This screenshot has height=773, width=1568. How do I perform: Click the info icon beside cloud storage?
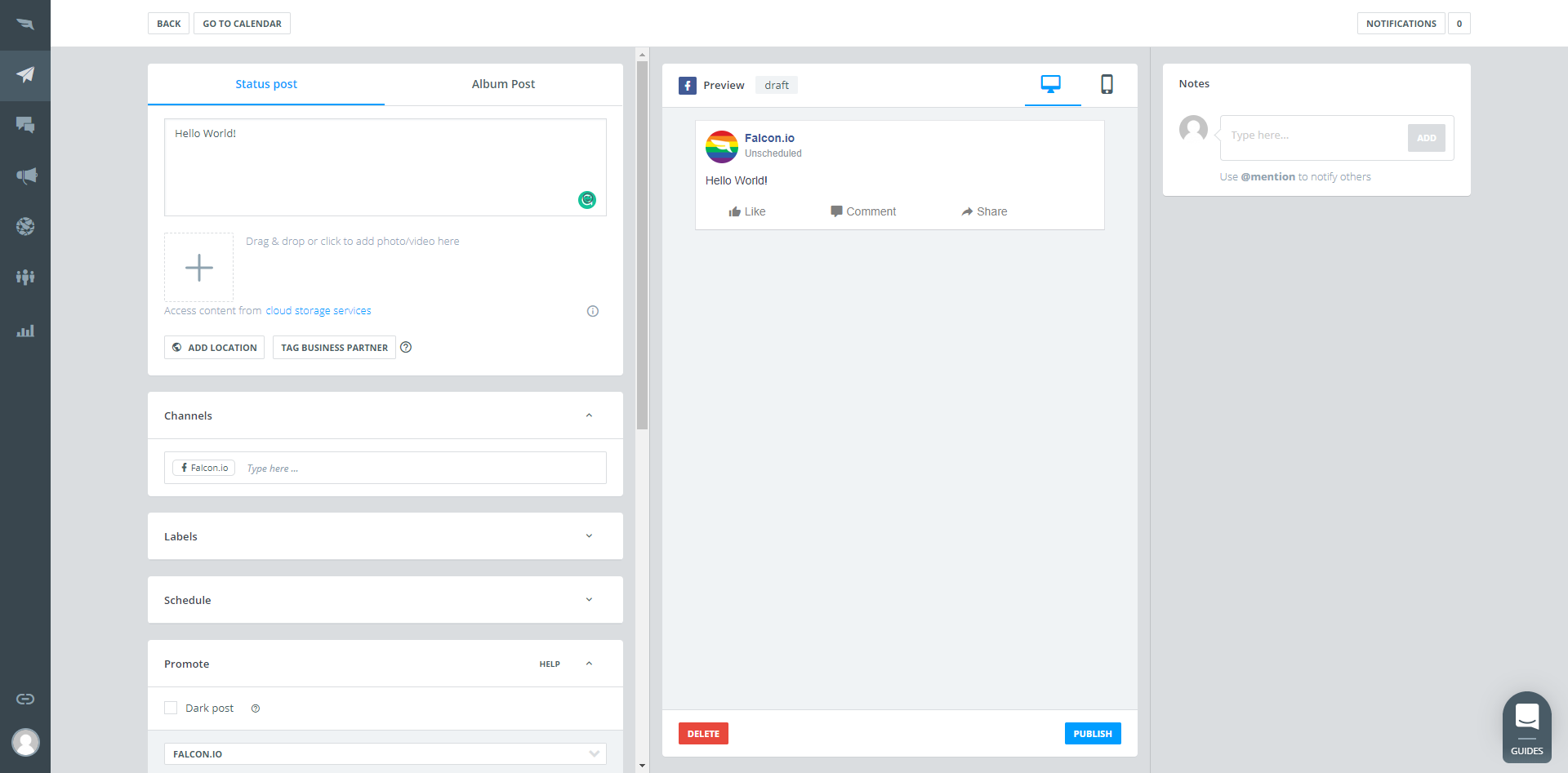click(x=593, y=311)
